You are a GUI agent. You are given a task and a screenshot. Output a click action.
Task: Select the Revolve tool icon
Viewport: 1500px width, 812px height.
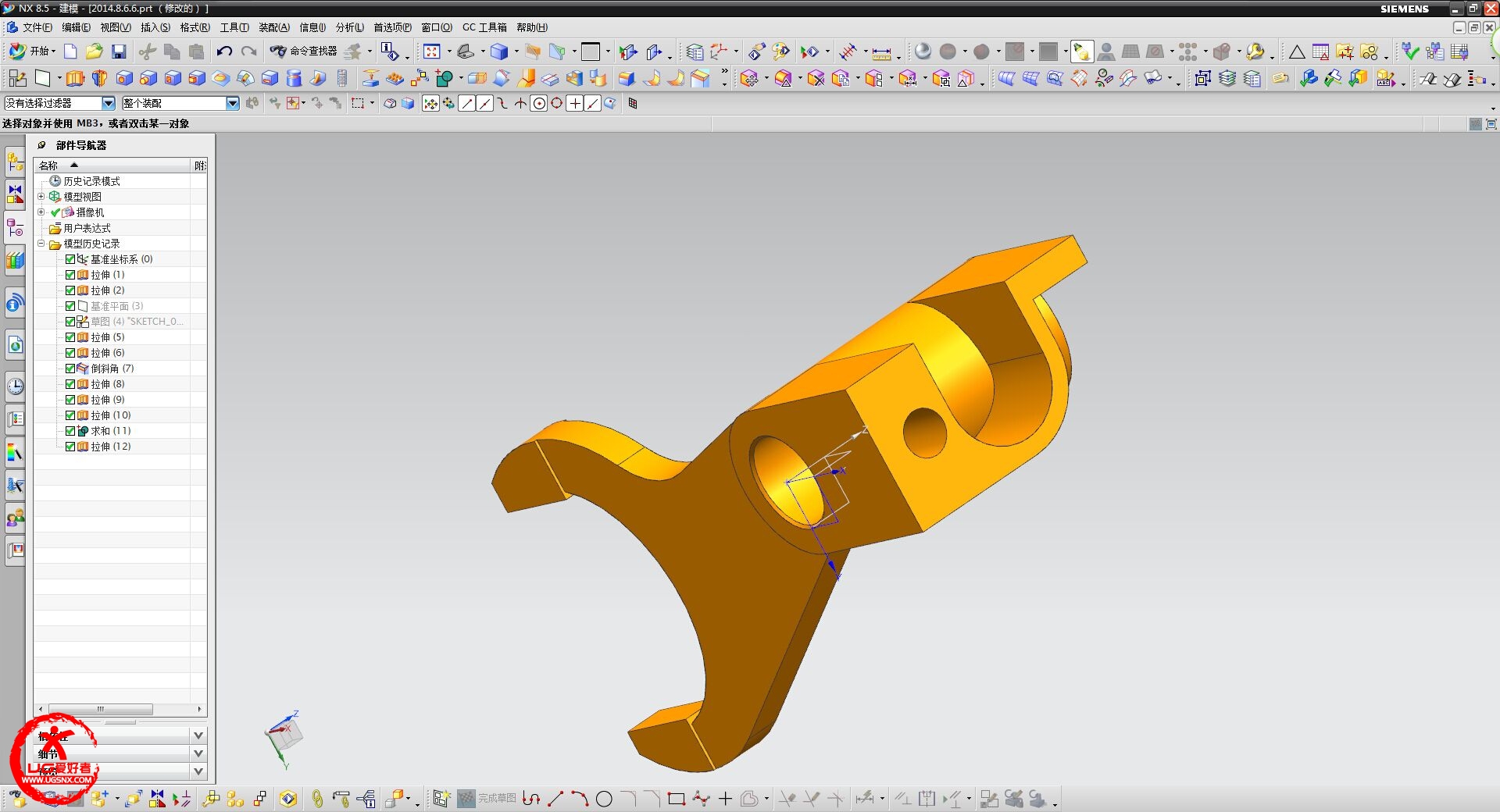click(x=99, y=78)
